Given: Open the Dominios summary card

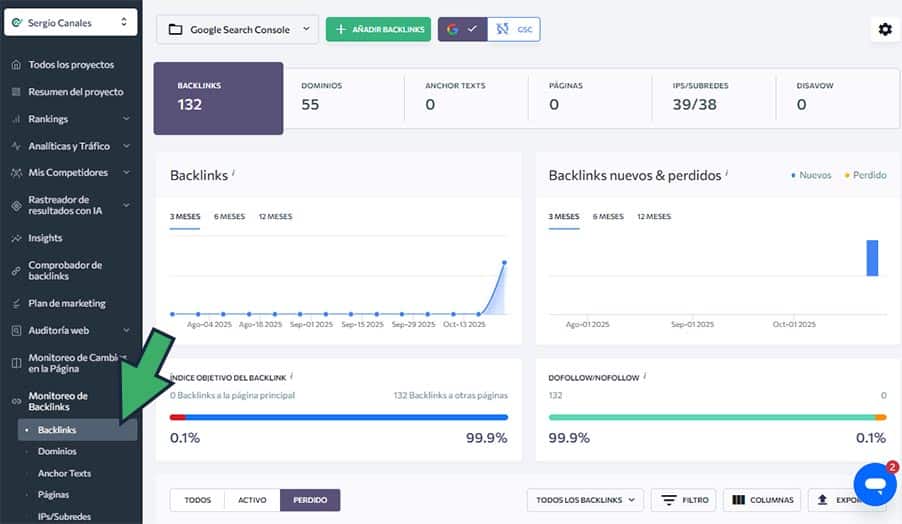Looking at the screenshot, I should point(343,97).
